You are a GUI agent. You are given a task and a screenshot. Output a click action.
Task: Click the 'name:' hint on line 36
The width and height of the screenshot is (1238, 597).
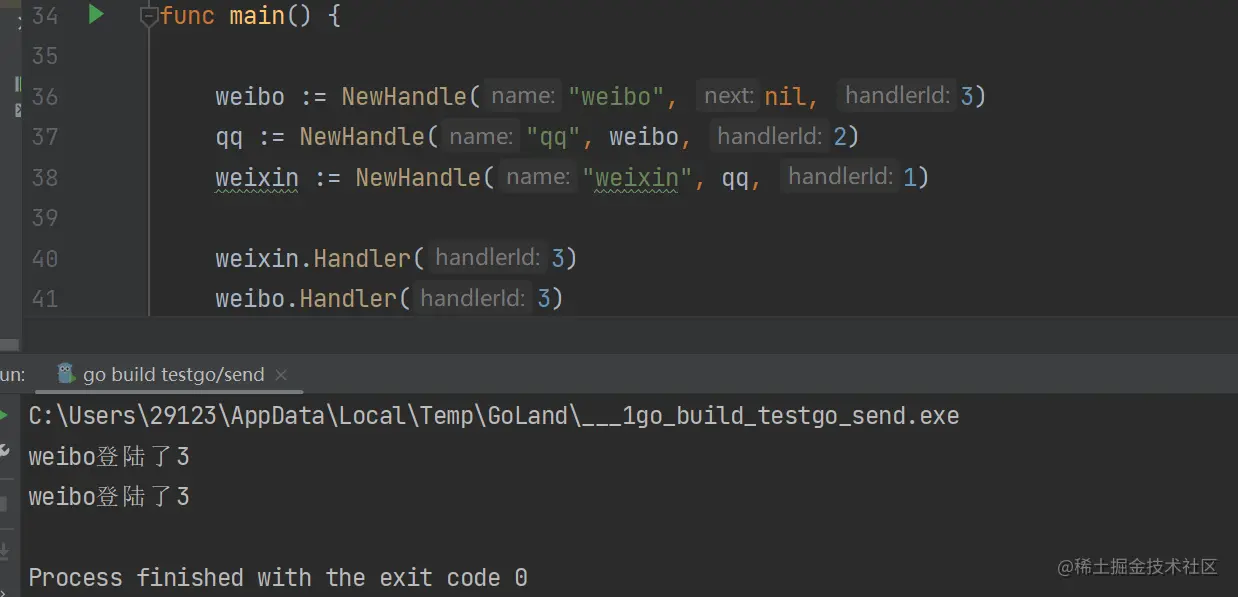(523, 96)
